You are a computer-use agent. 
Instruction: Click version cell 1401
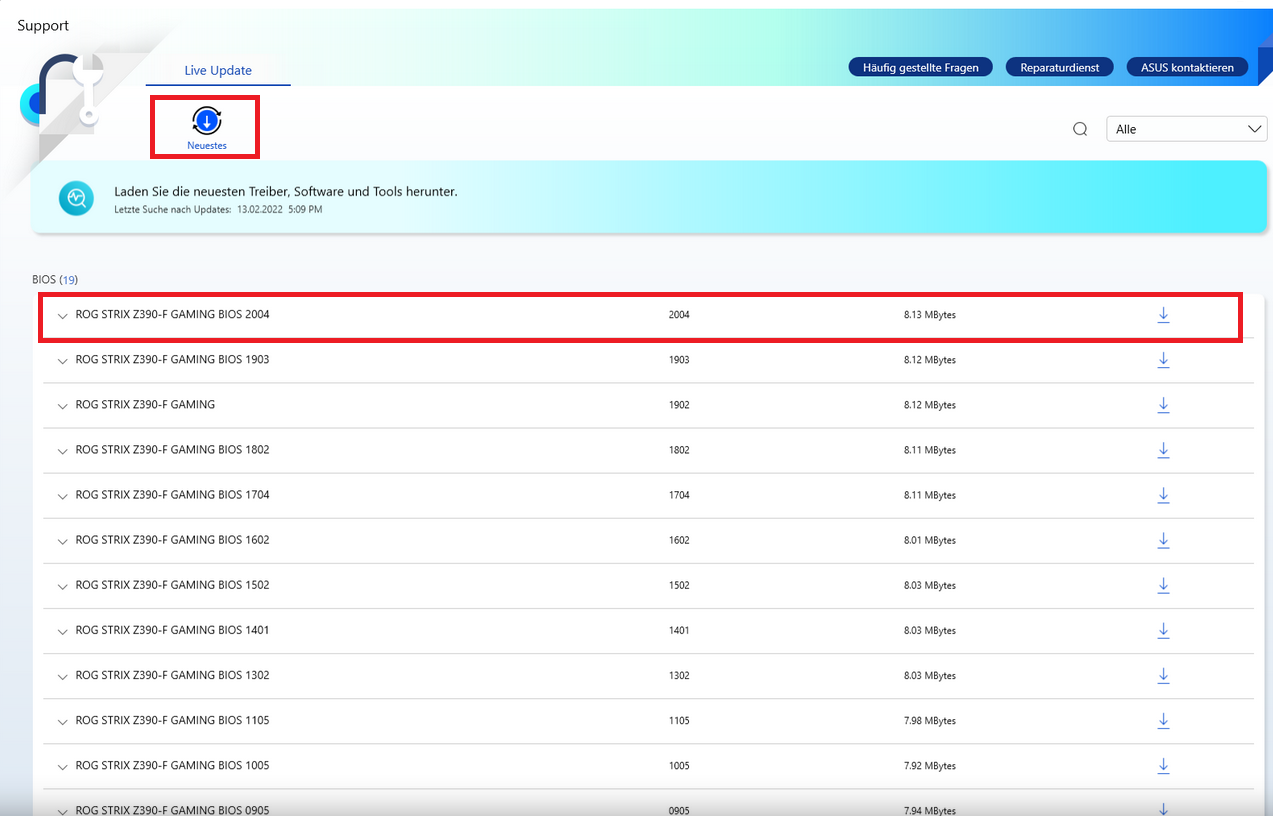pos(679,631)
